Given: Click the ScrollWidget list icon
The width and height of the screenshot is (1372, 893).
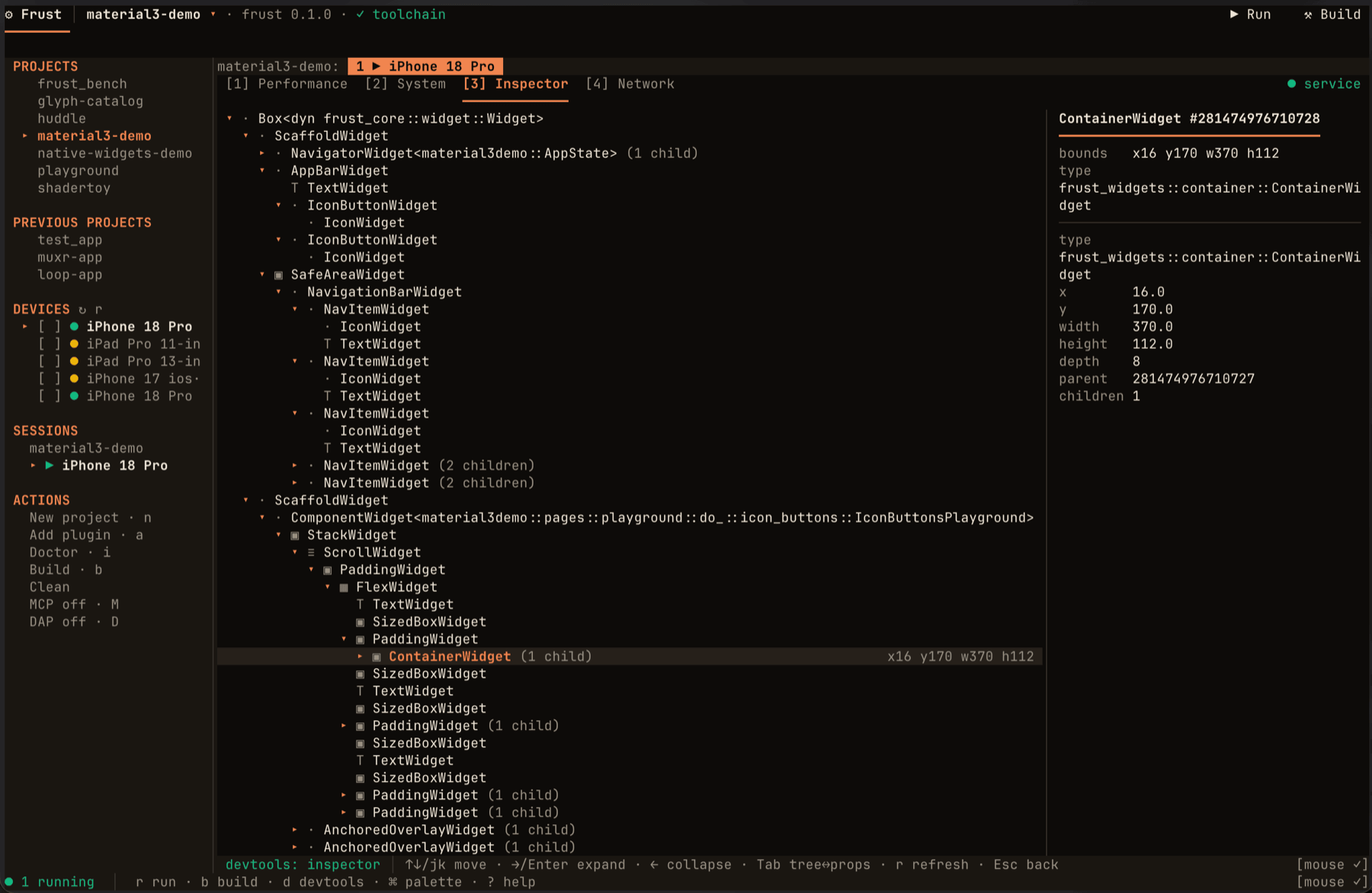Looking at the screenshot, I should (x=311, y=552).
